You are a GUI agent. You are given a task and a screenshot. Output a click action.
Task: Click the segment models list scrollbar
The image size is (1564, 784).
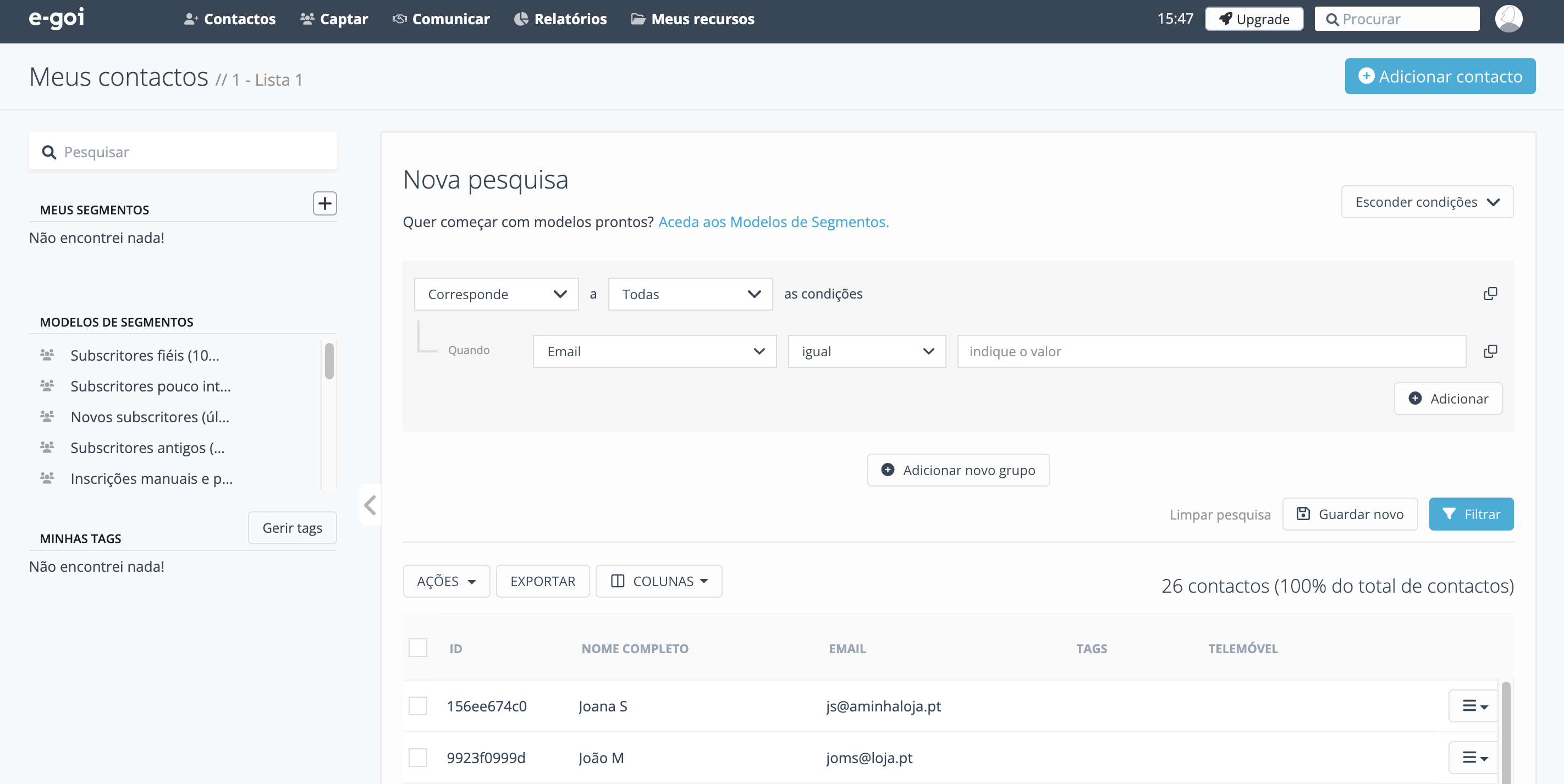(329, 362)
